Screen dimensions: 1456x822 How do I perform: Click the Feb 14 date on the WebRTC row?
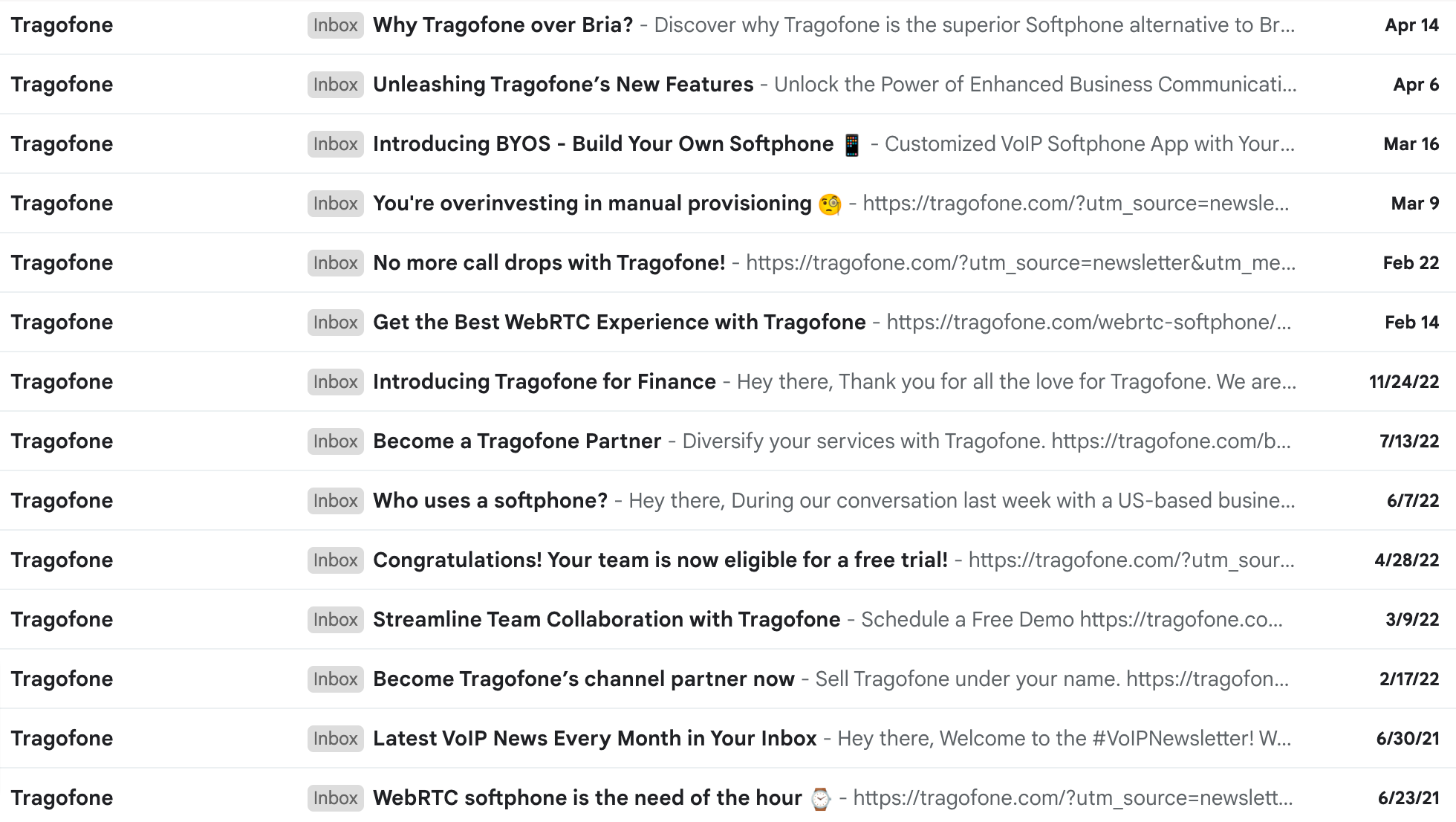coord(1412,322)
